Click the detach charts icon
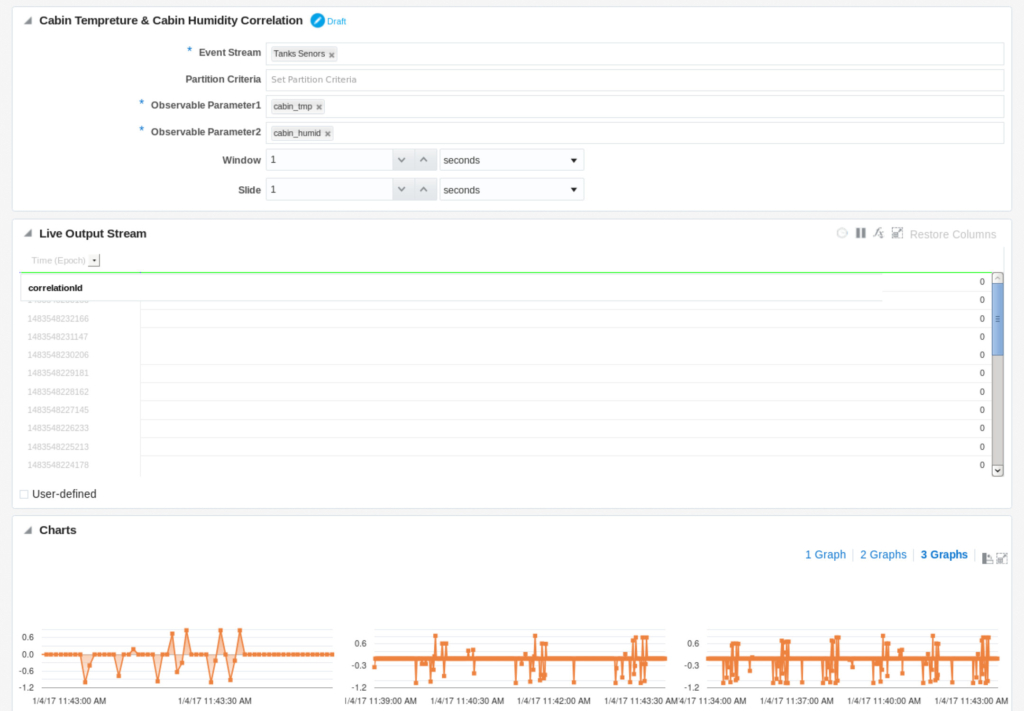The image size is (1024, 711). pyautogui.click(x=1002, y=558)
